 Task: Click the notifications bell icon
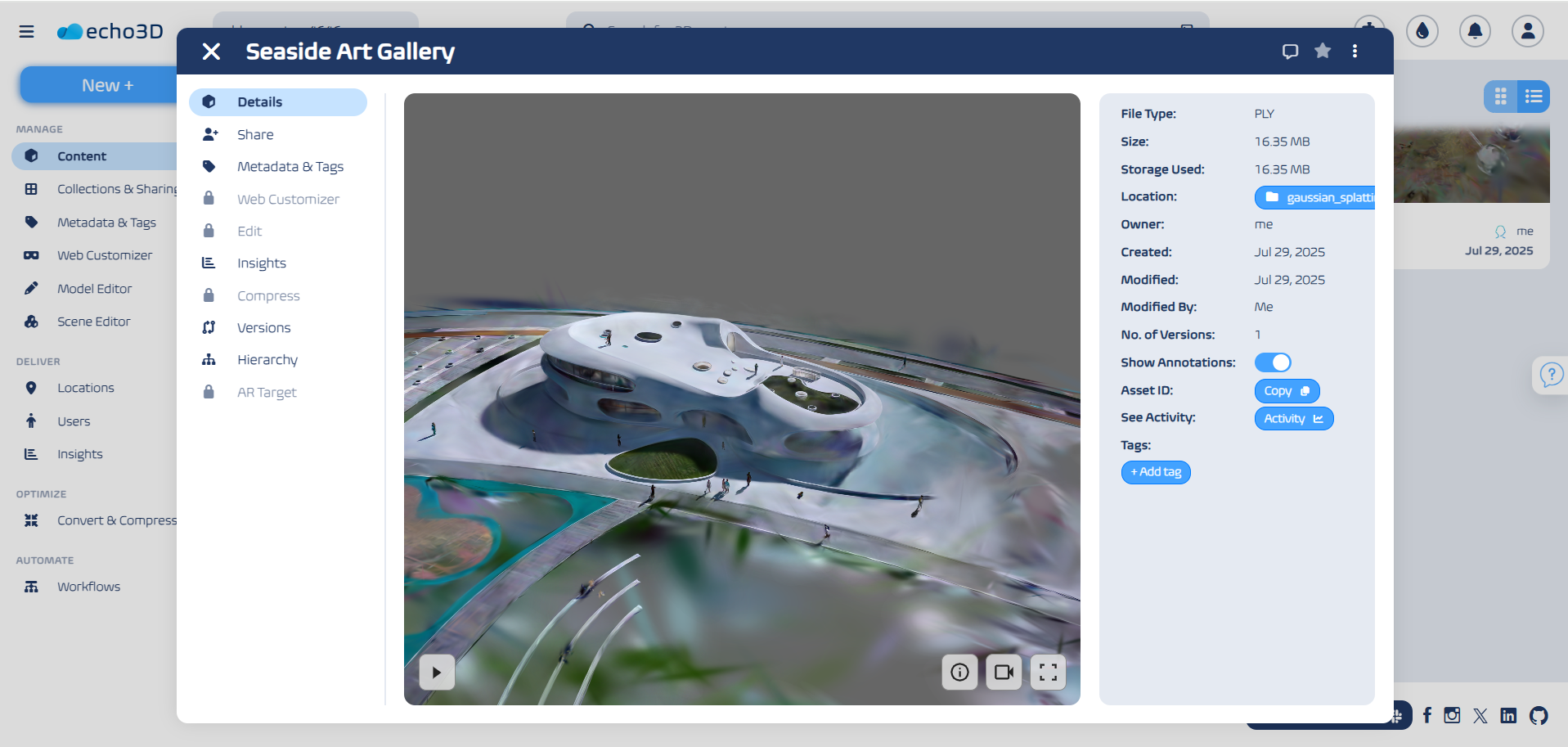[1475, 31]
